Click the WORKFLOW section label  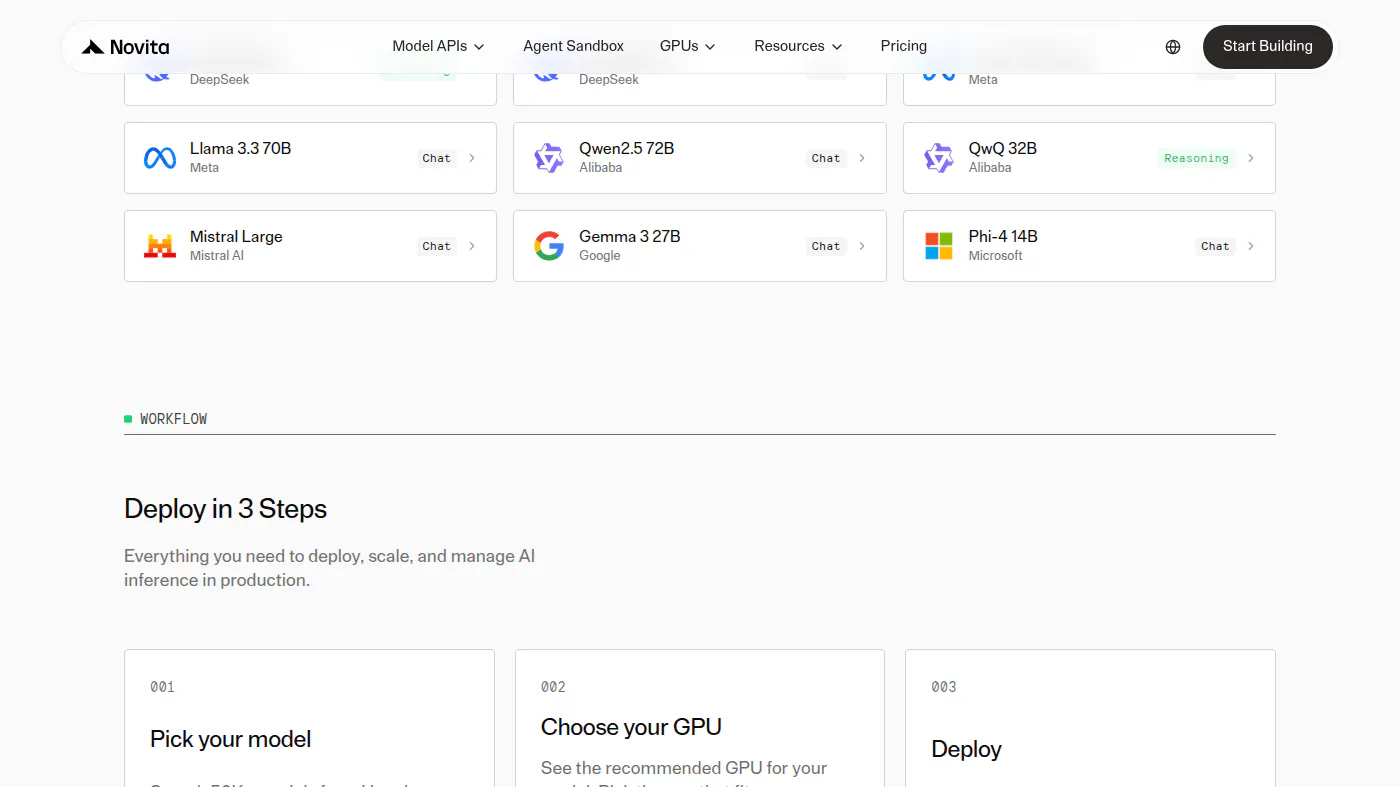(x=173, y=419)
